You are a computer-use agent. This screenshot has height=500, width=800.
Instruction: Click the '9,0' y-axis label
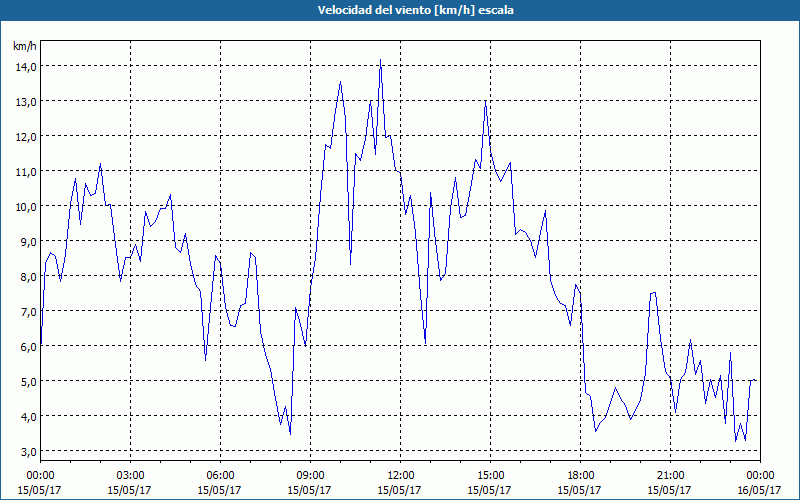click(28, 241)
